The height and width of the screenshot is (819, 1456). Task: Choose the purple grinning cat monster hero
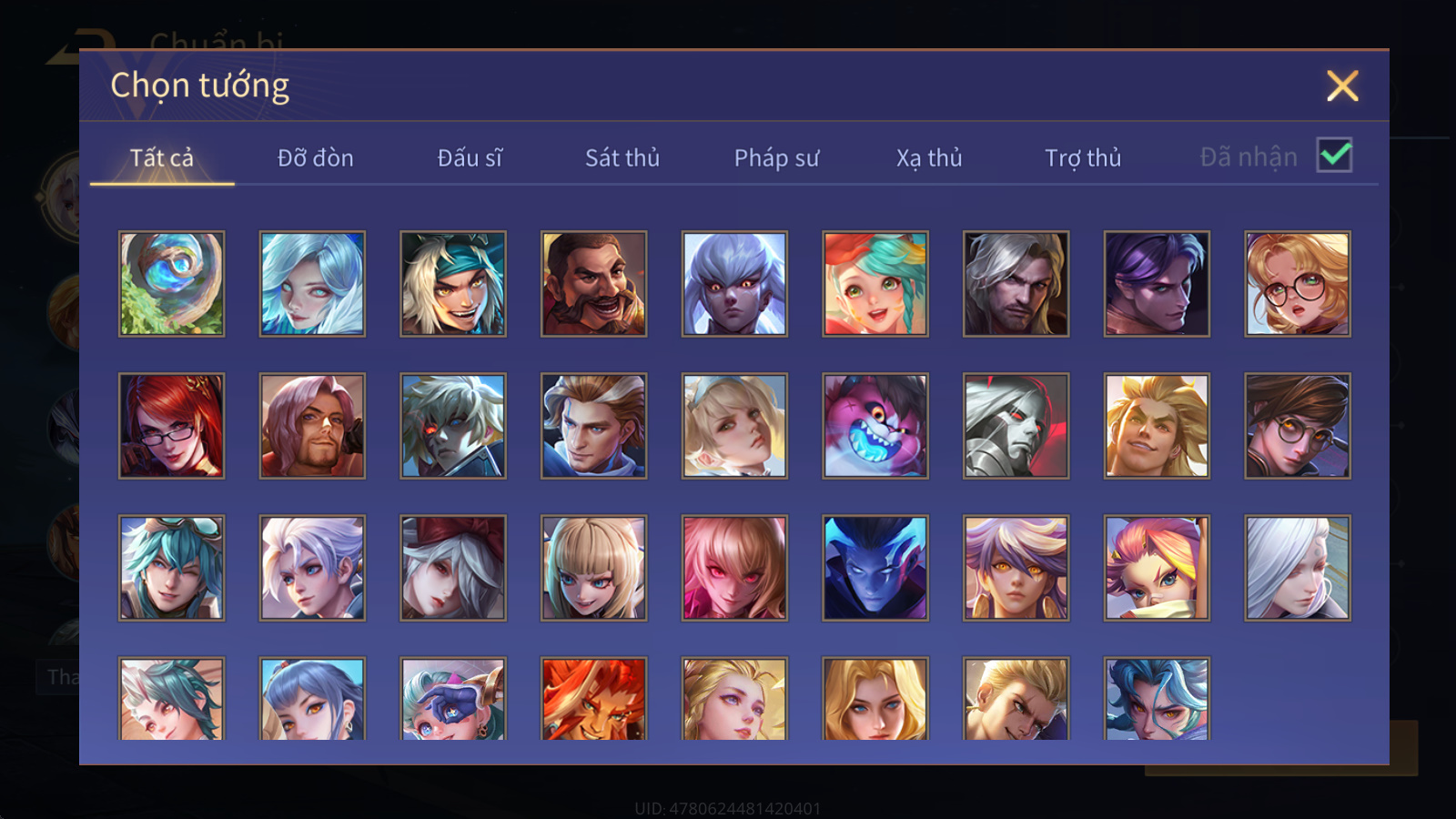875,426
